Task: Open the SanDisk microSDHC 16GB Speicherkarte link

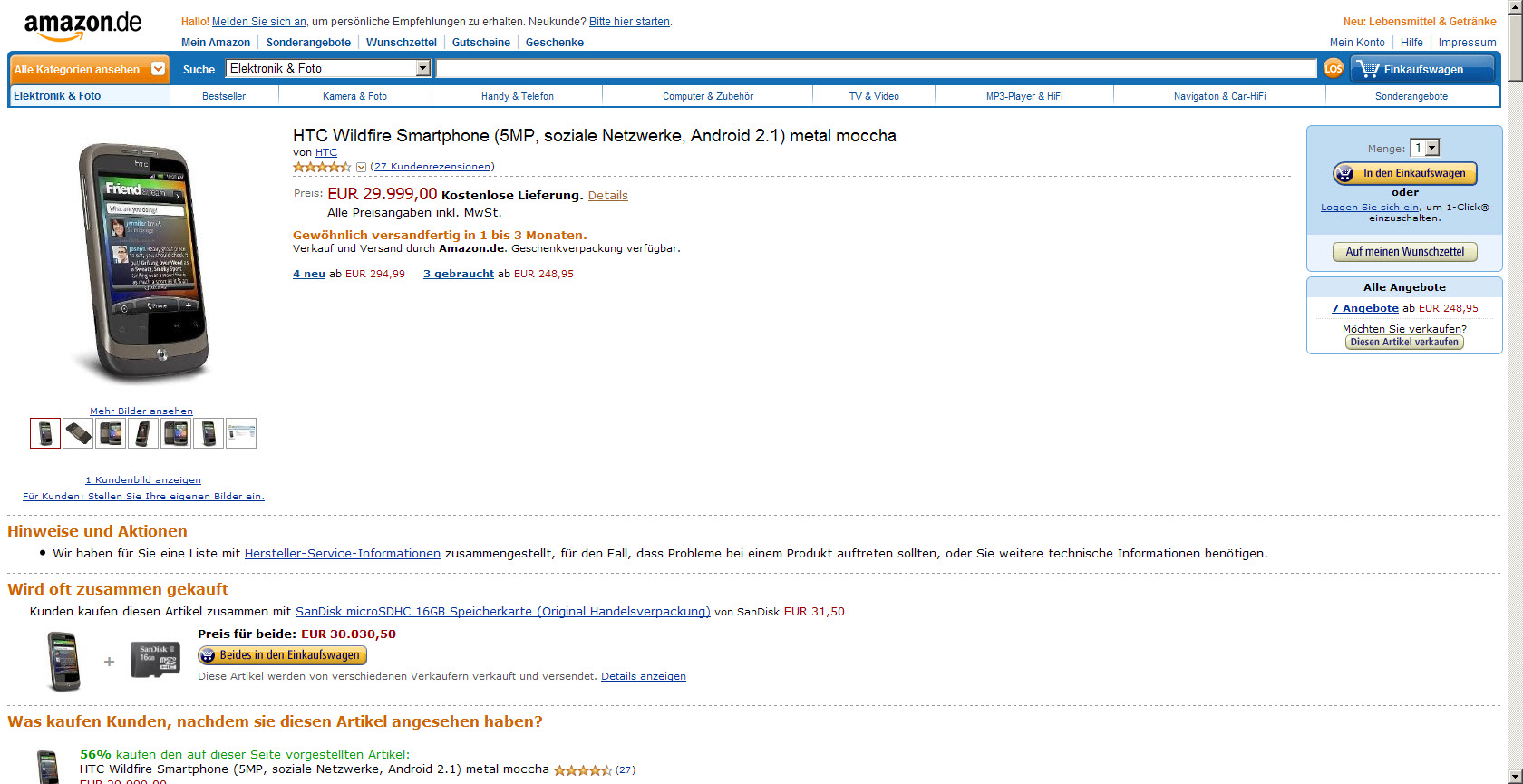Action: point(503,612)
